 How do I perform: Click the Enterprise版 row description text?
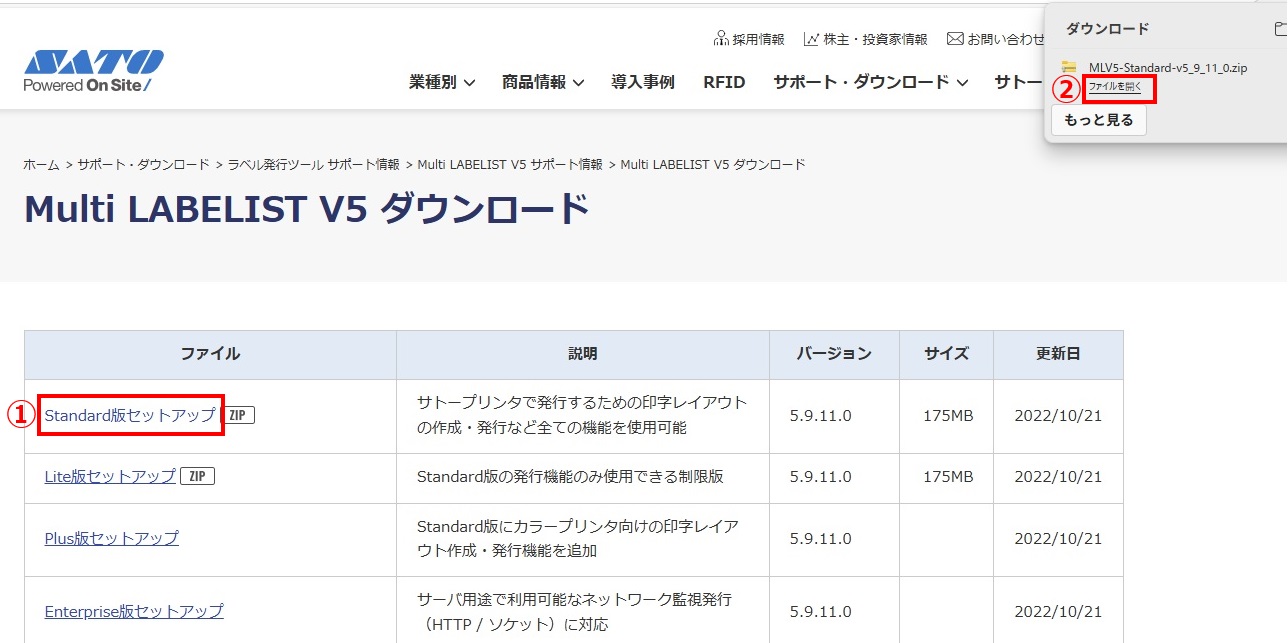[x=574, y=611]
